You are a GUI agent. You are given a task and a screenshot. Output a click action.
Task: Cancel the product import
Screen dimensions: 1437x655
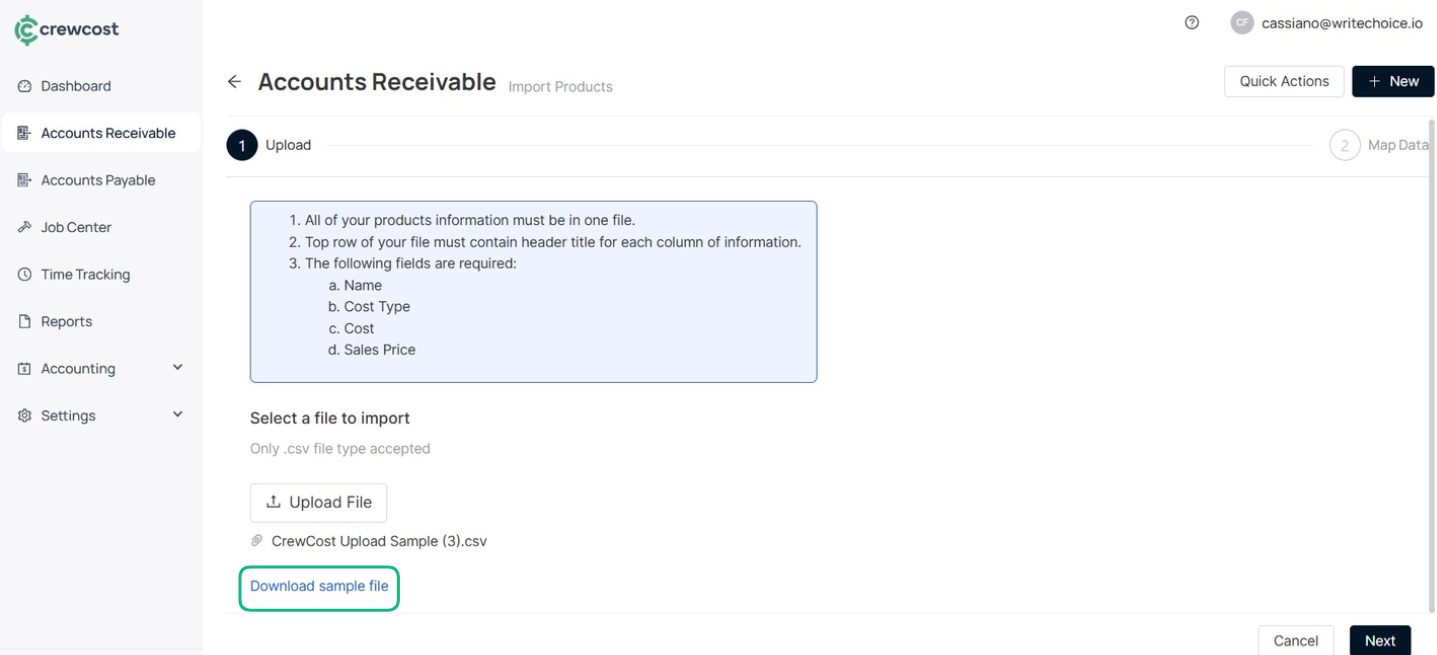(x=1295, y=640)
